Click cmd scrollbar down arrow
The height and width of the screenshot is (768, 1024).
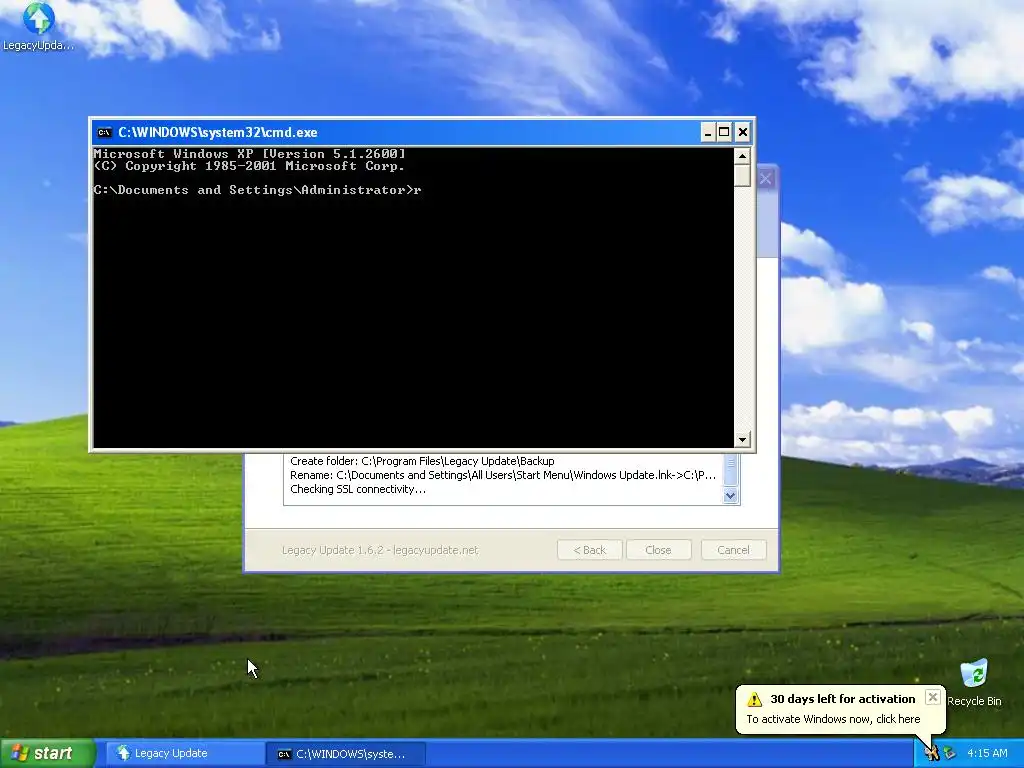pos(742,440)
